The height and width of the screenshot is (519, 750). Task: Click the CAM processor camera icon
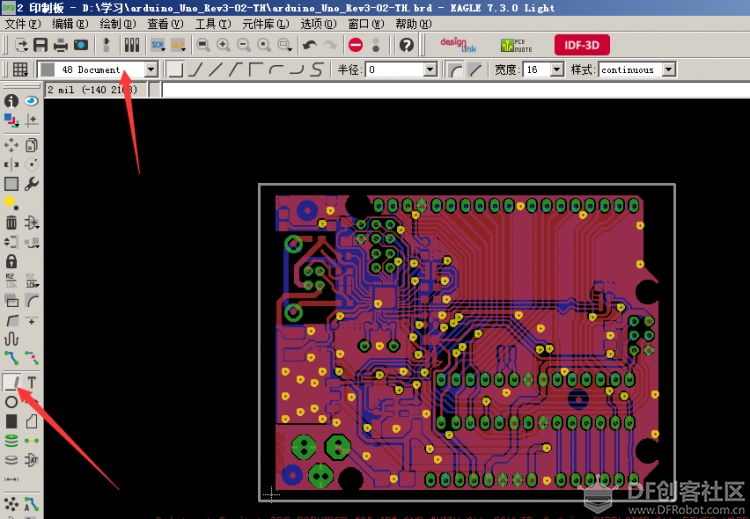81,45
